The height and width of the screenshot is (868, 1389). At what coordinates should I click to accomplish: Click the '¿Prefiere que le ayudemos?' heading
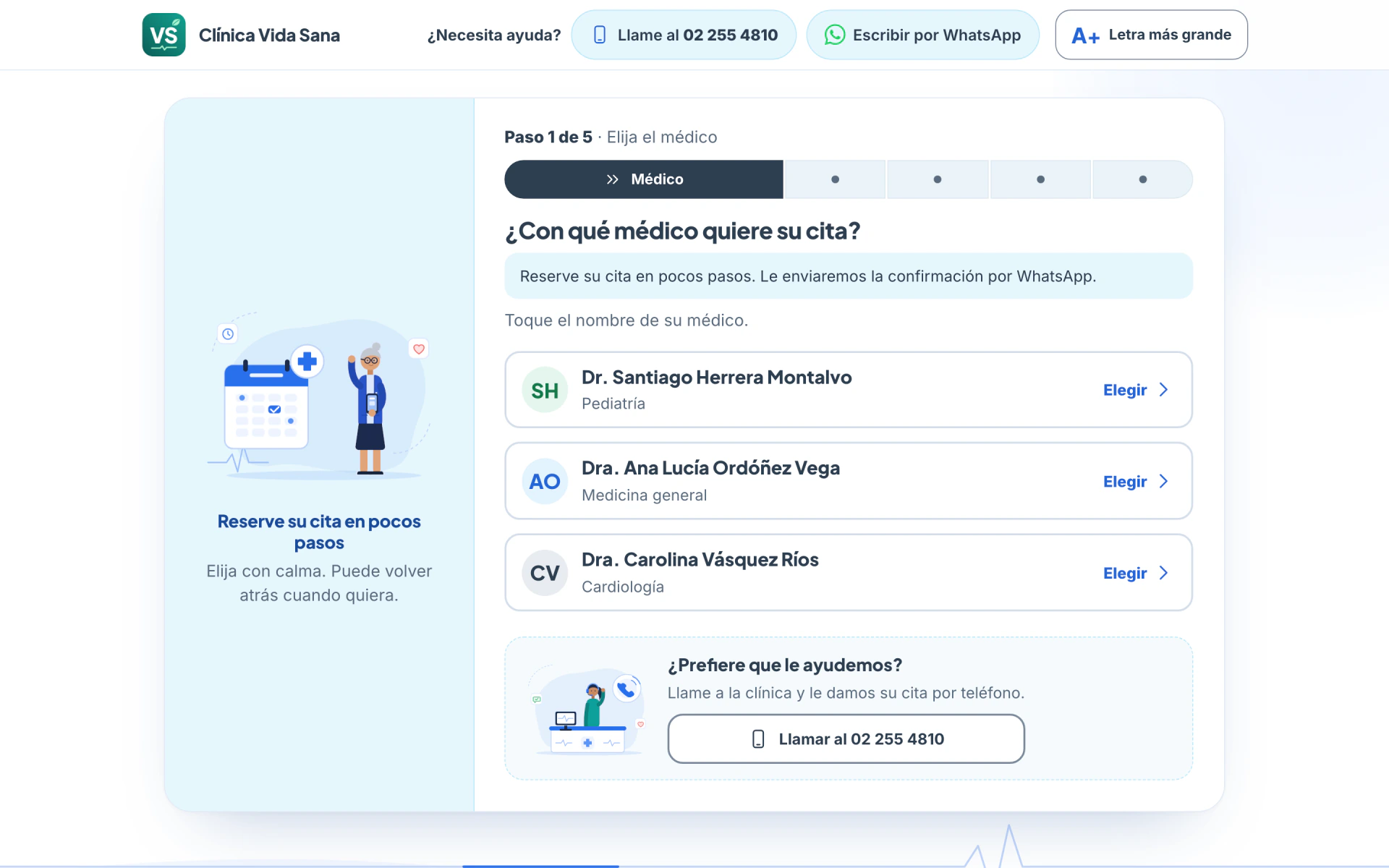point(785,665)
